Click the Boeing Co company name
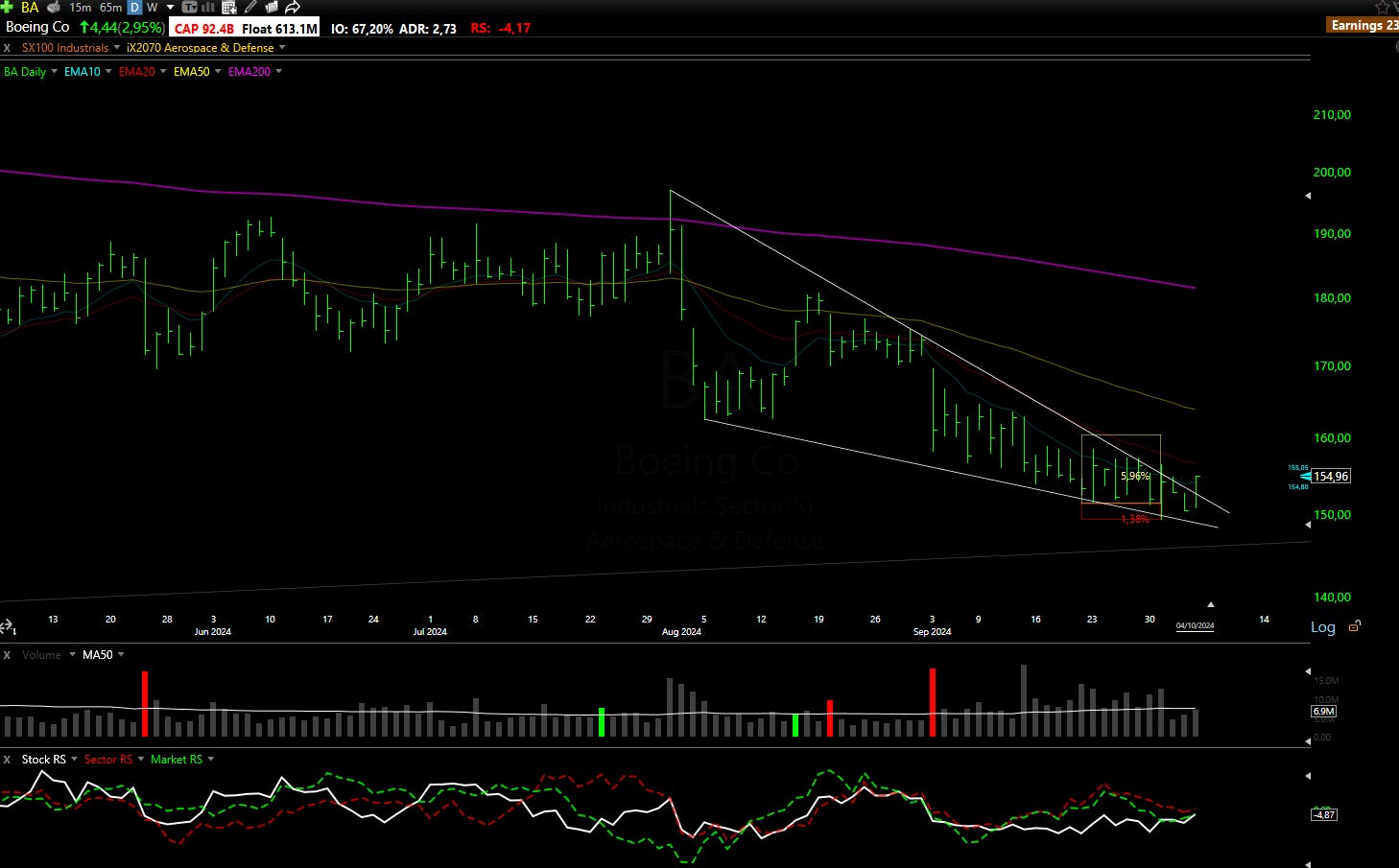The width and height of the screenshot is (1399, 868). (x=37, y=27)
